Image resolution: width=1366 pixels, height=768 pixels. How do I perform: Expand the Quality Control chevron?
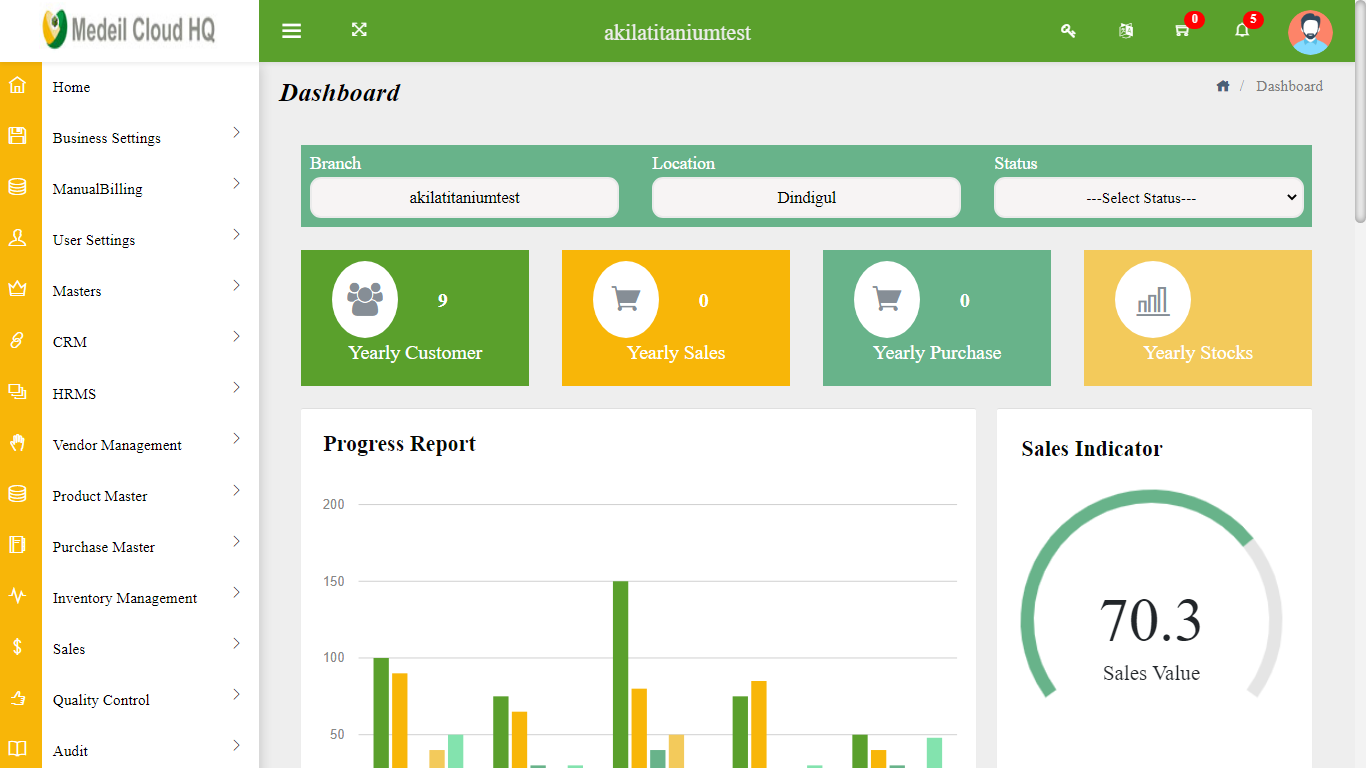(236, 694)
